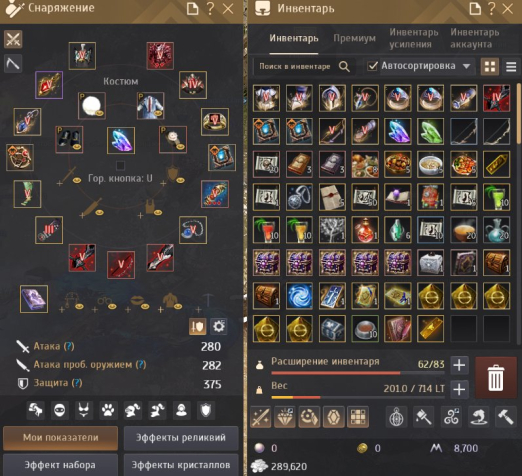Image resolution: width=522 pixels, height=476 pixels.
Task: Select the sickle life-skill gear icon
Action: click(x=13, y=63)
